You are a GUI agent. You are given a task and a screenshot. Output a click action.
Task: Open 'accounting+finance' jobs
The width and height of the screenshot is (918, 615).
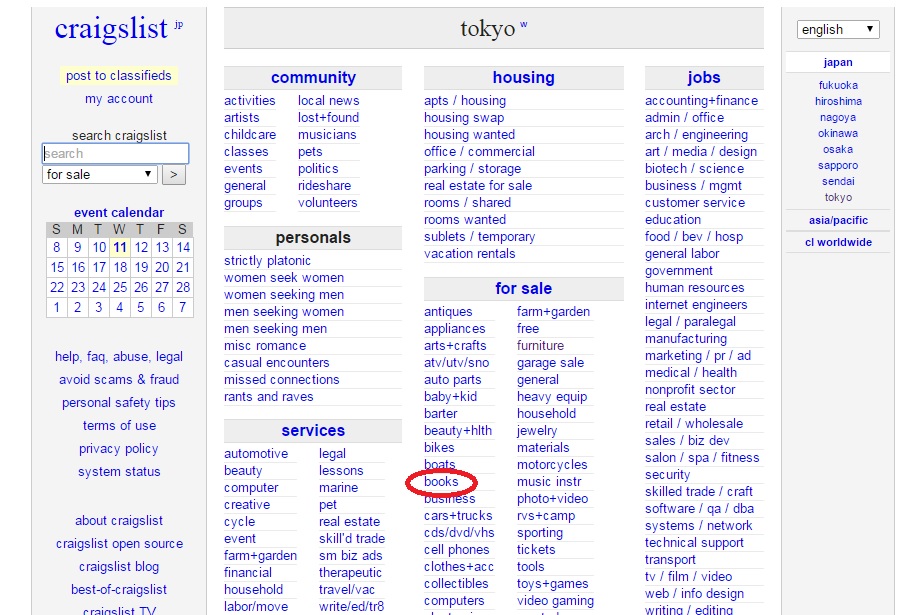click(x=701, y=101)
